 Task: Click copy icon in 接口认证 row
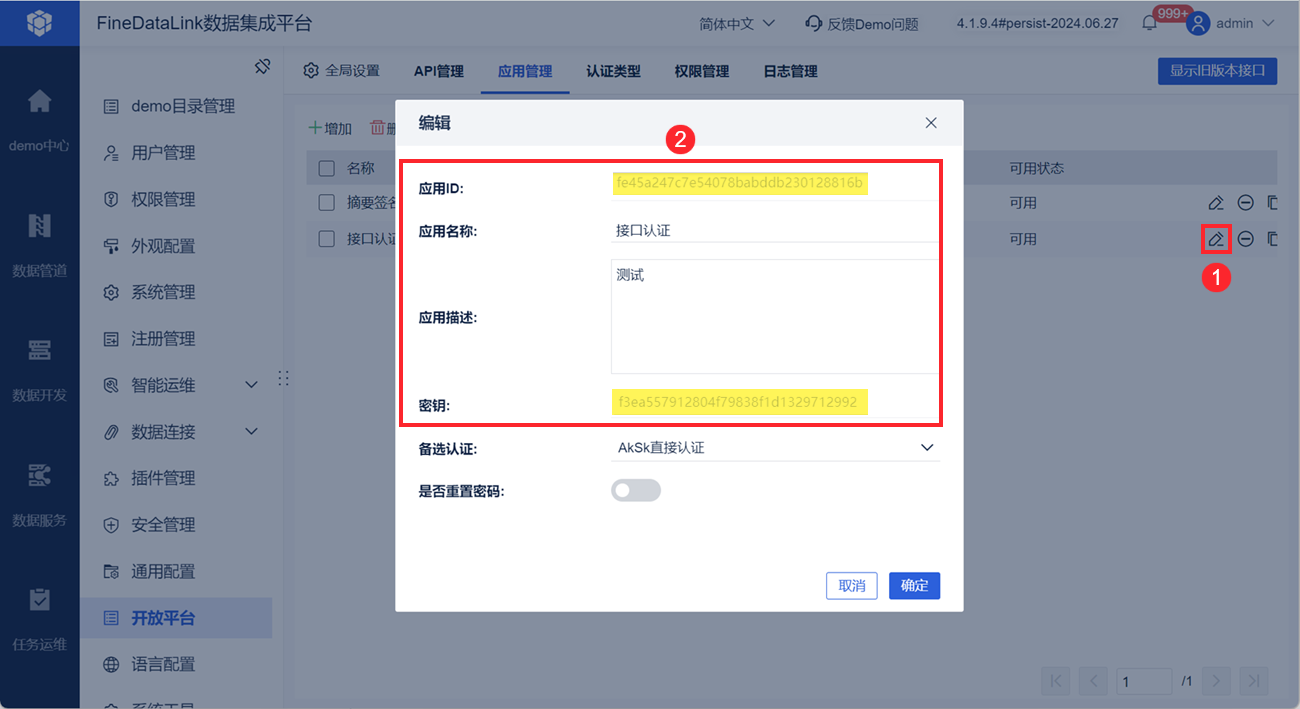pyautogui.click(x=1272, y=239)
